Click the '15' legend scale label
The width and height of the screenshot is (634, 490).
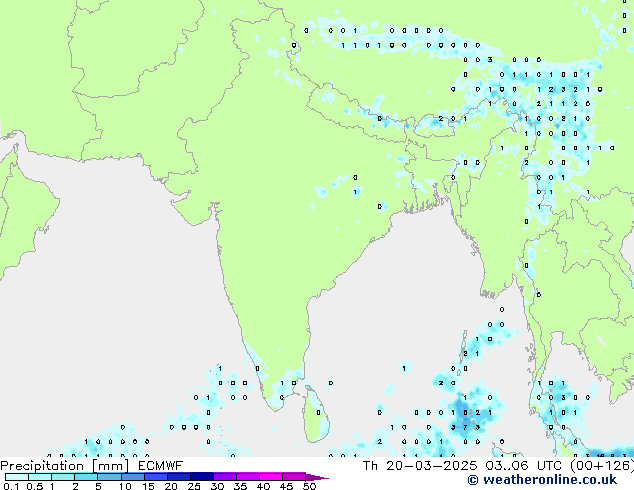pos(148,486)
